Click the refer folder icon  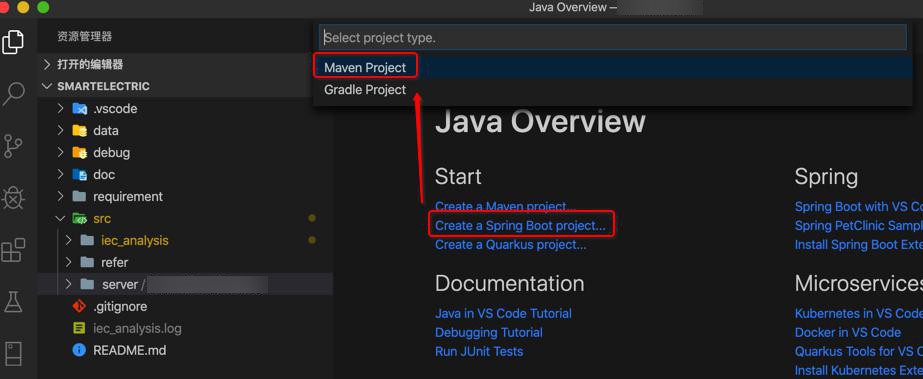coord(87,262)
